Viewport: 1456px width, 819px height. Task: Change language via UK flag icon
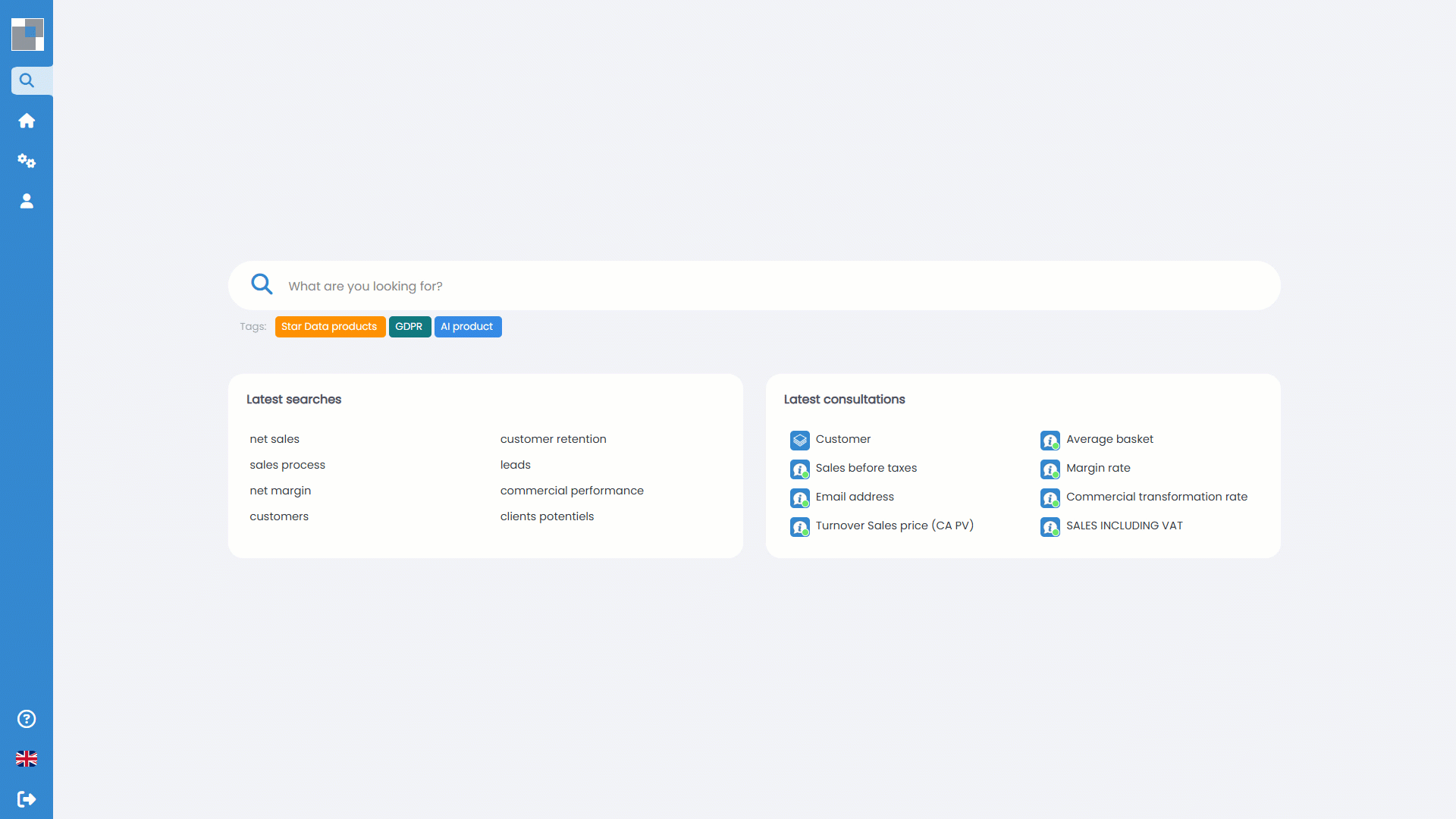pyautogui.click(x=27, y=759)
